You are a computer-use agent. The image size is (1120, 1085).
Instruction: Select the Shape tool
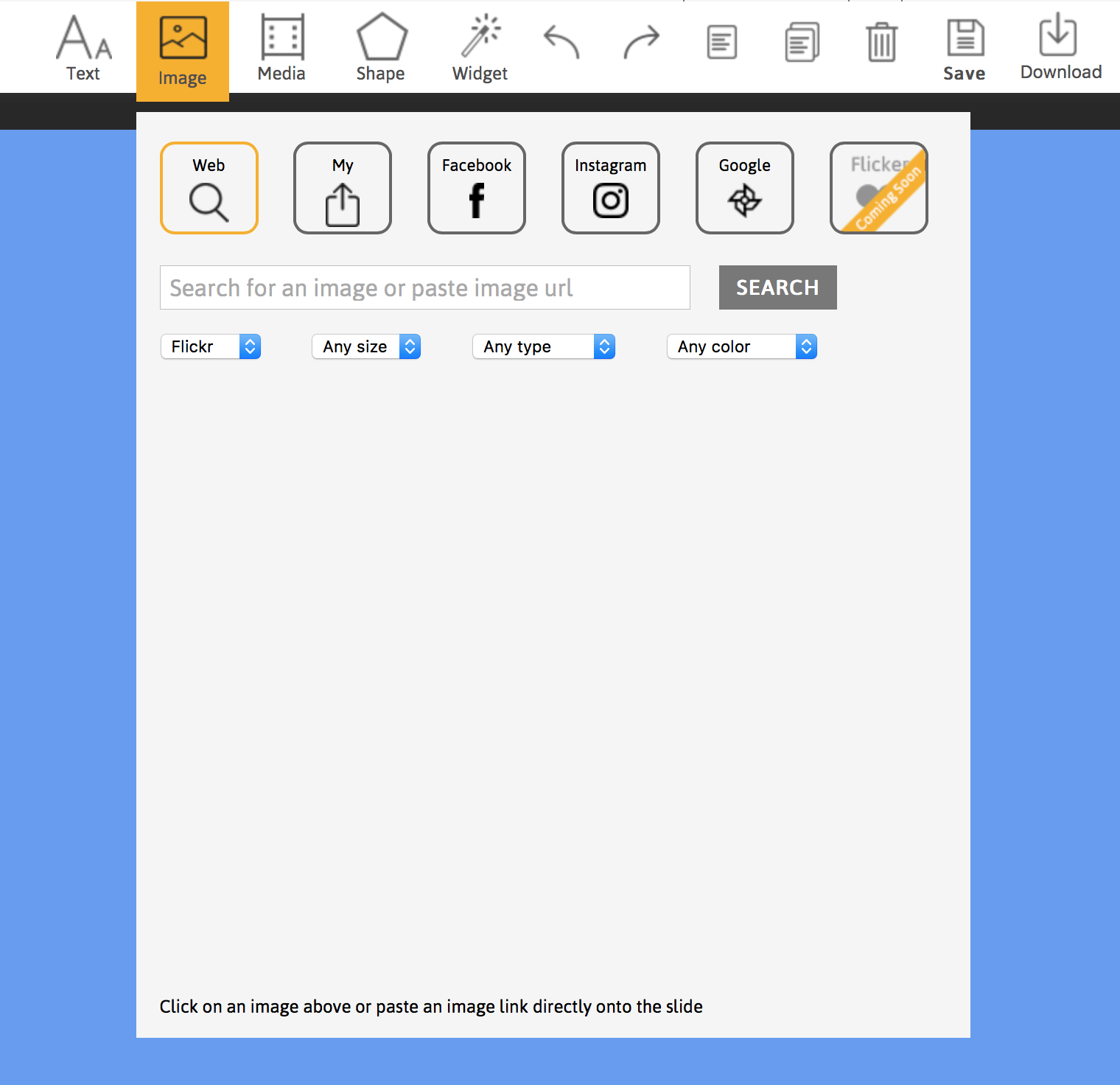click(x=380, y=46)
